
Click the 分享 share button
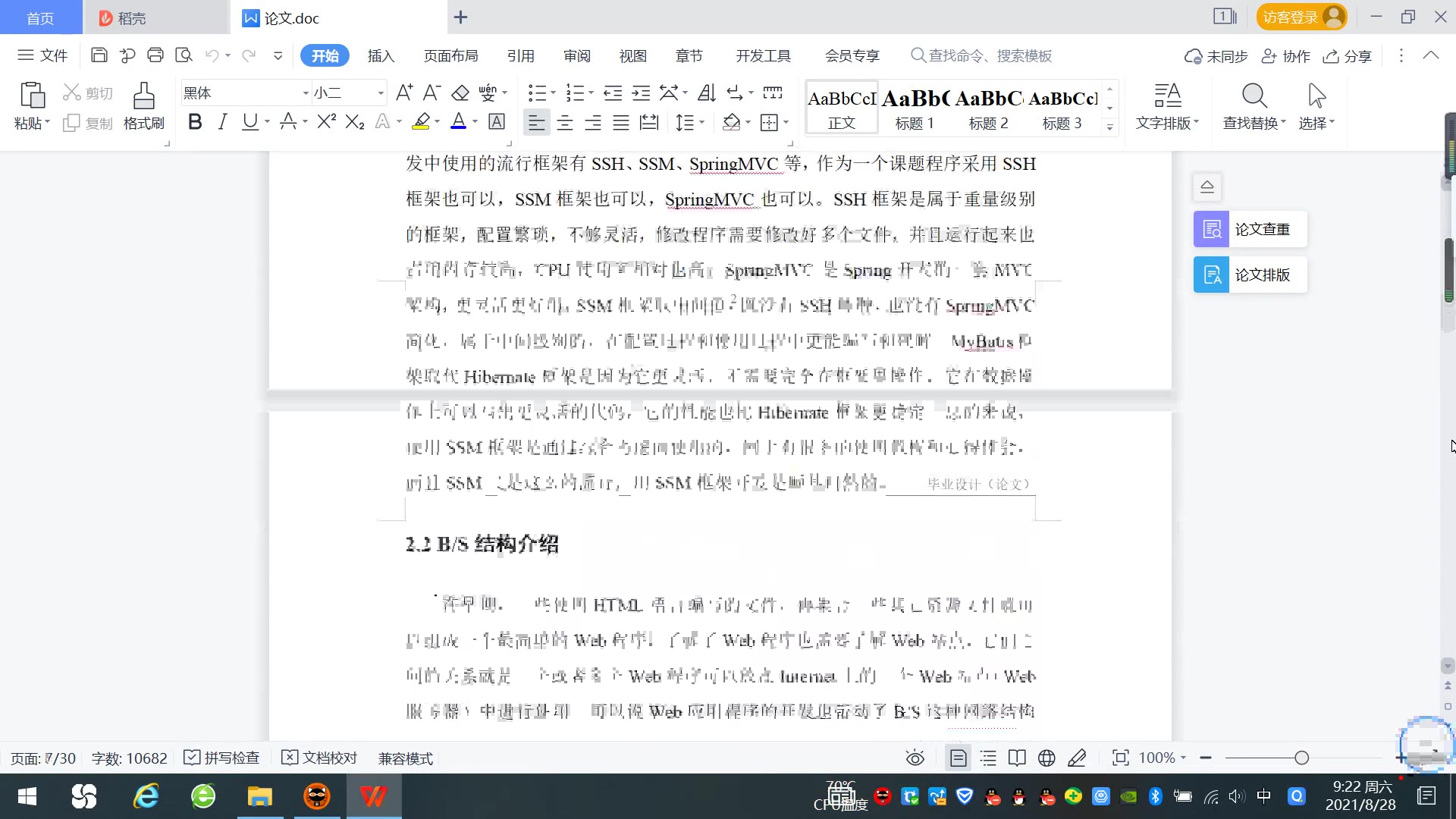1348,56
